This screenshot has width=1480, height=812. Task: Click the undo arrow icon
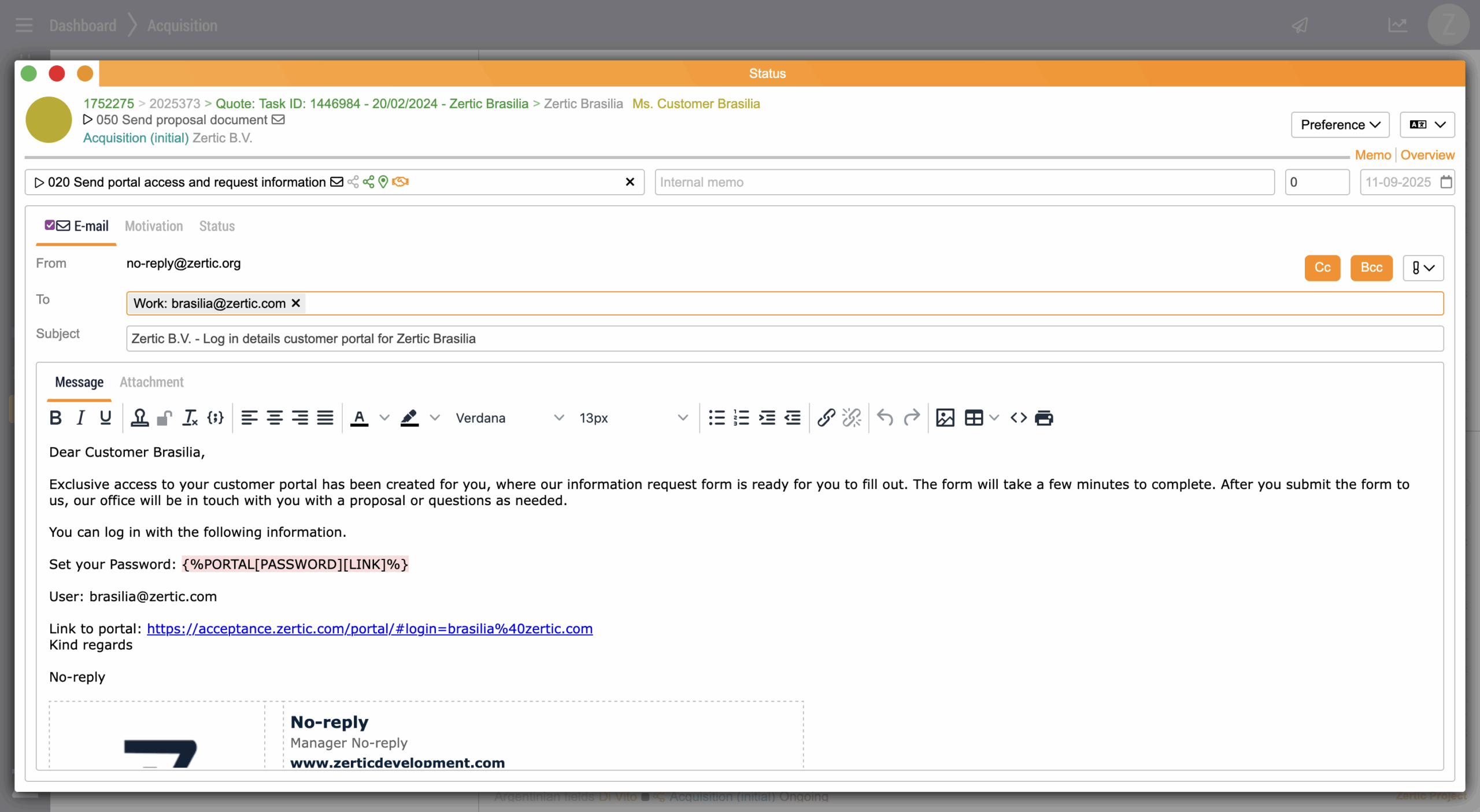click(885, 417)
